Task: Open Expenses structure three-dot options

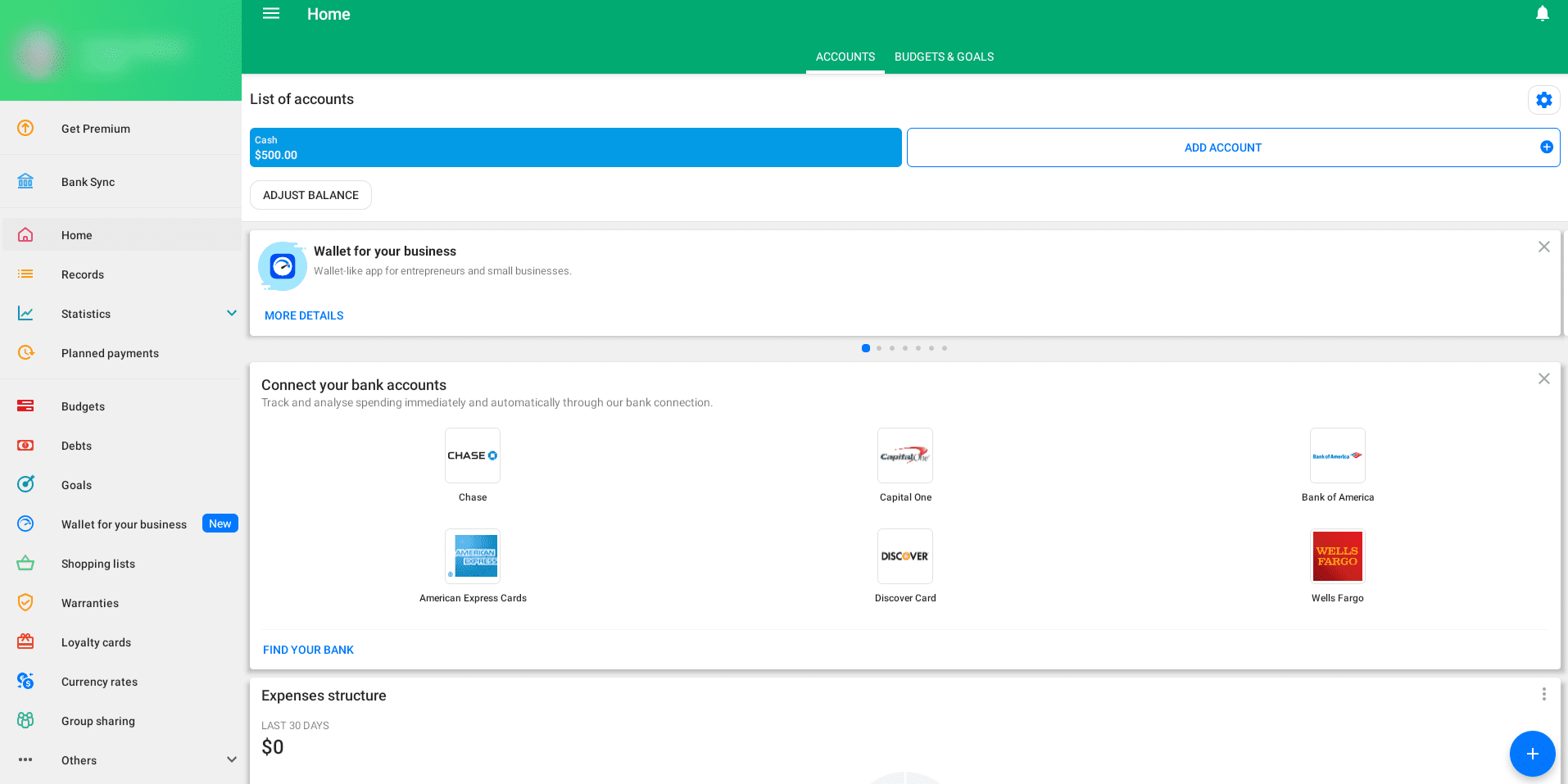Action: (x=1544, y=695)
